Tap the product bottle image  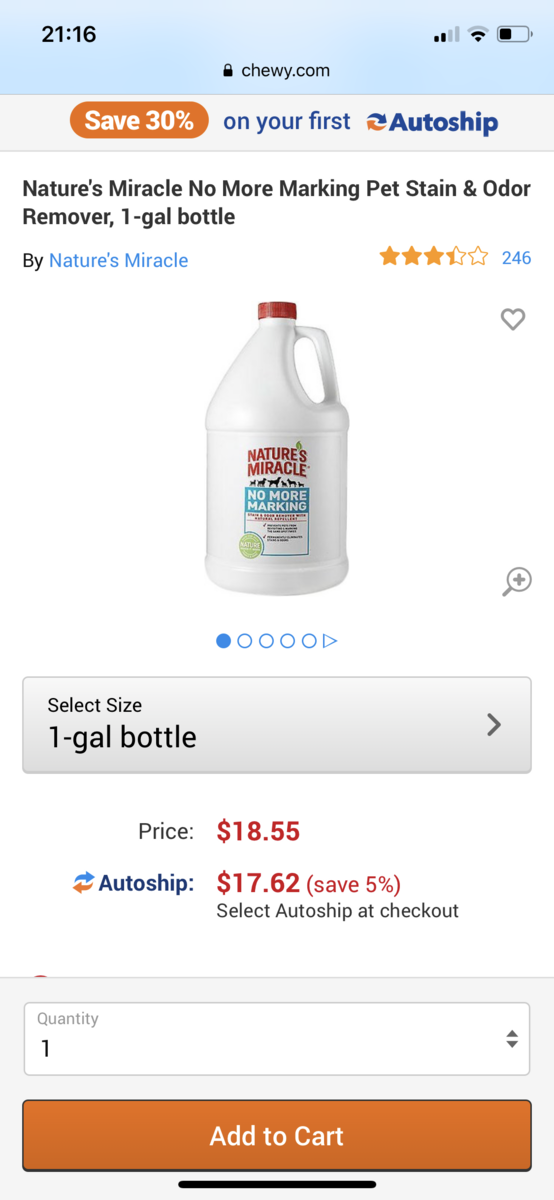(x=277, y=448)
